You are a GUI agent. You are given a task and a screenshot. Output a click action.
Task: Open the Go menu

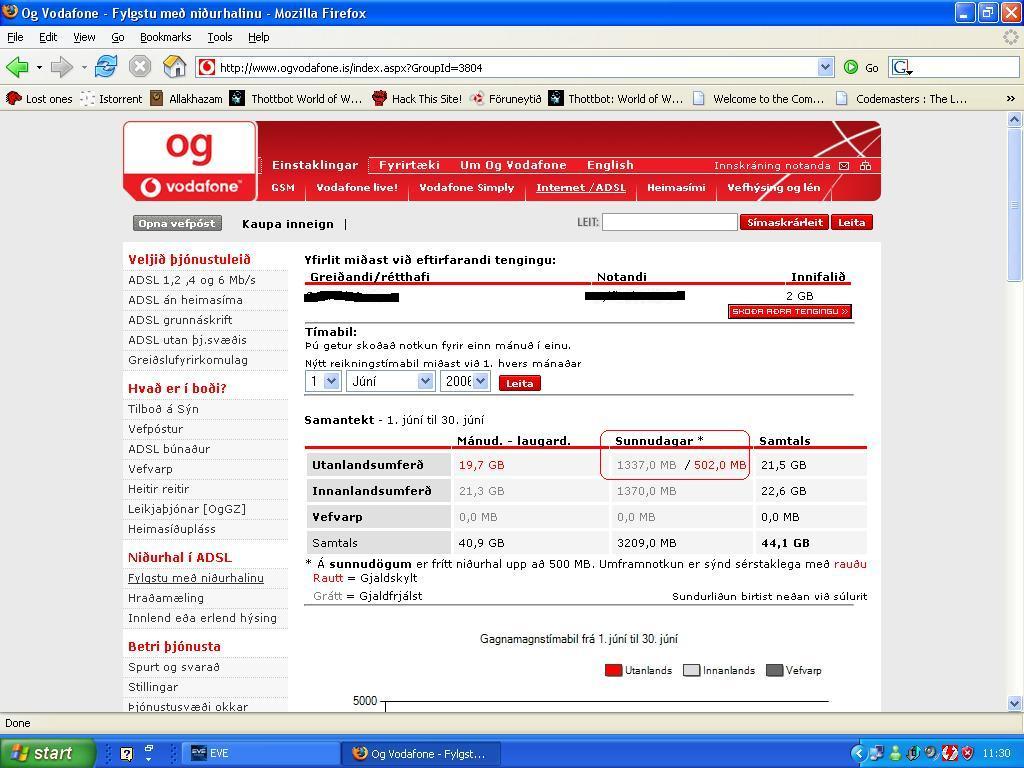(118, 37)
